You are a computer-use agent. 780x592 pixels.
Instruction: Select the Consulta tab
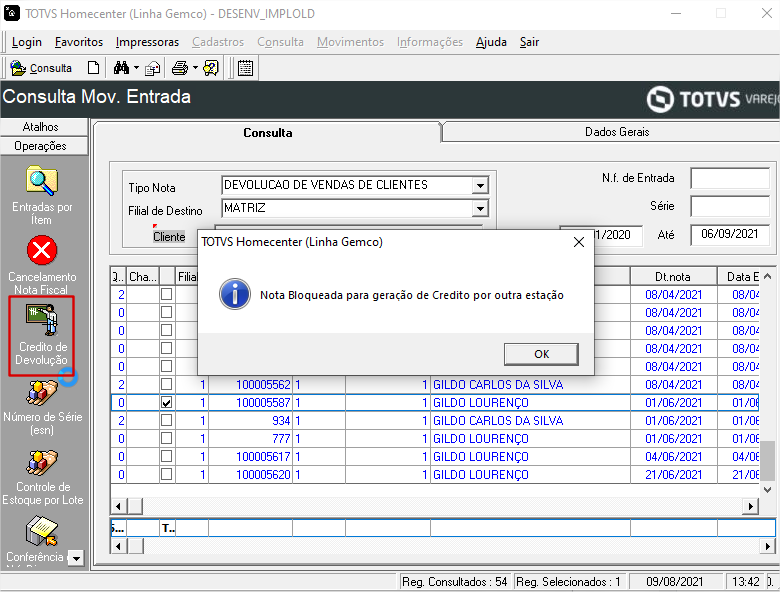pos(268,133)
